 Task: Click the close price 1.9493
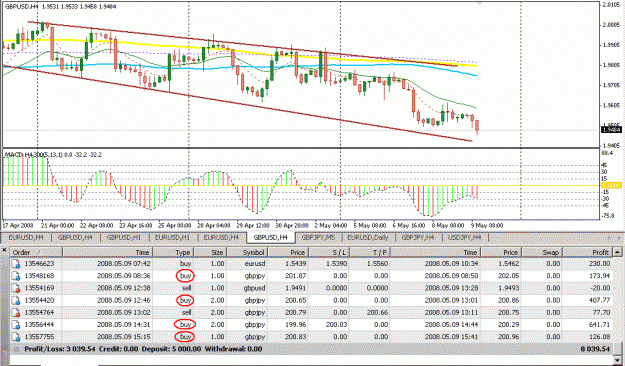click(509, 288)
